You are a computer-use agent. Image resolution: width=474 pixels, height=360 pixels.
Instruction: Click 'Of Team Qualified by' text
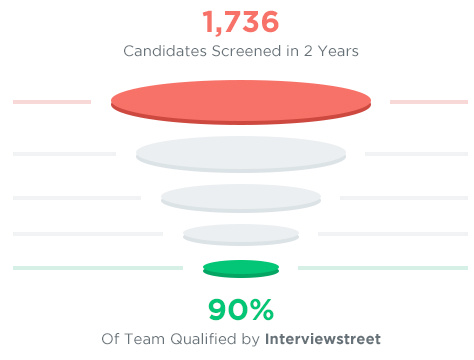point(180,339)
